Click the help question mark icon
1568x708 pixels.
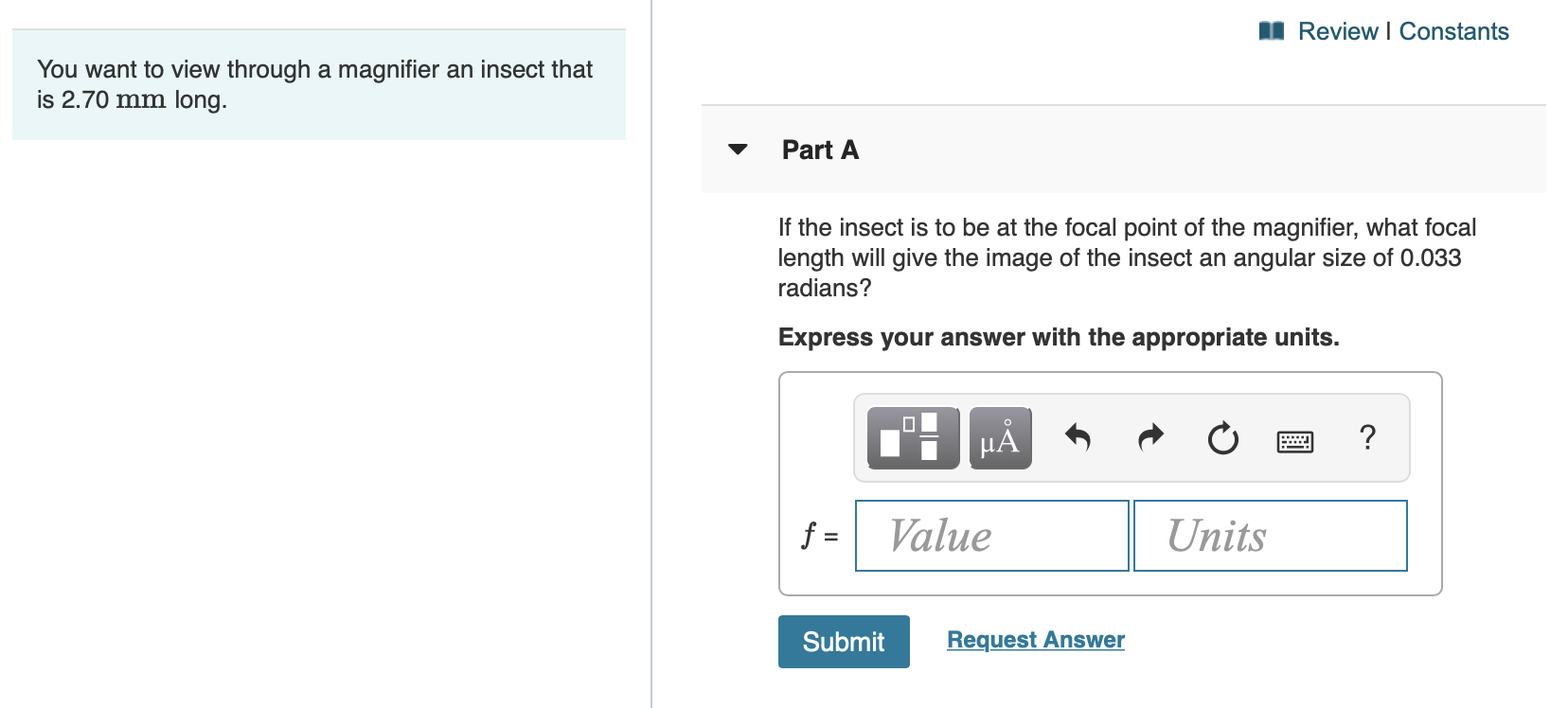click(x=1367, y=437)
